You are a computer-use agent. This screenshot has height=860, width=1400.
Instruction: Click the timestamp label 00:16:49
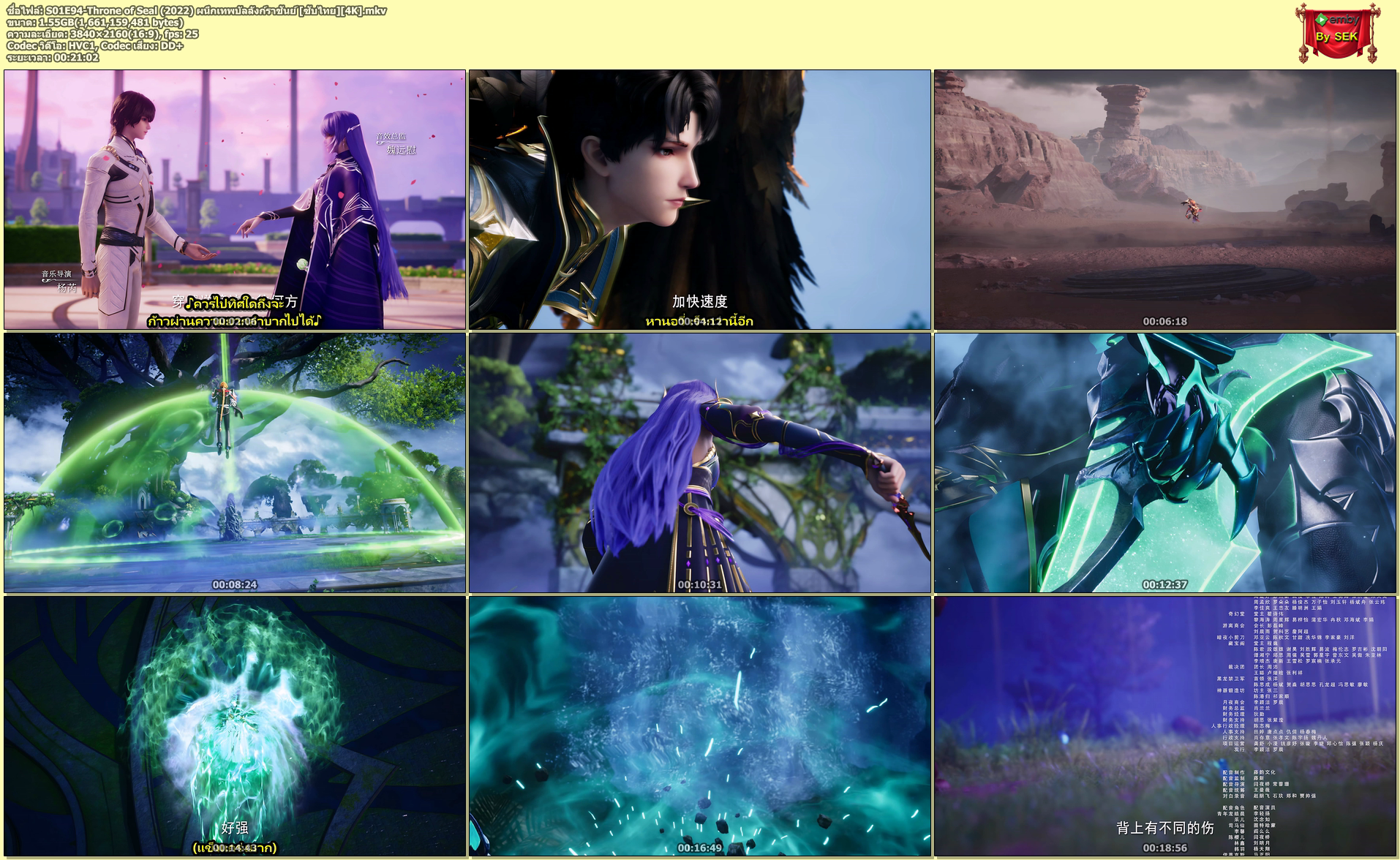[700, 848]
